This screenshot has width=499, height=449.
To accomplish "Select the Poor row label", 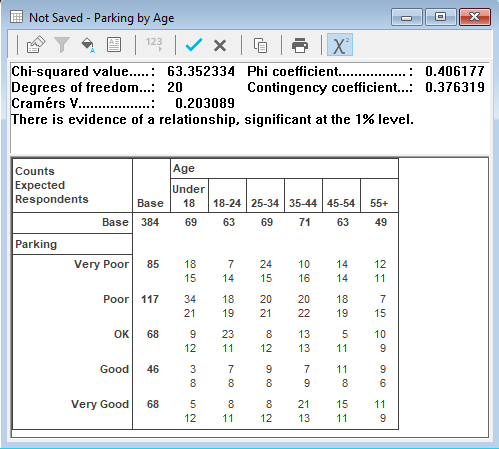I will [x=116, y=299].
